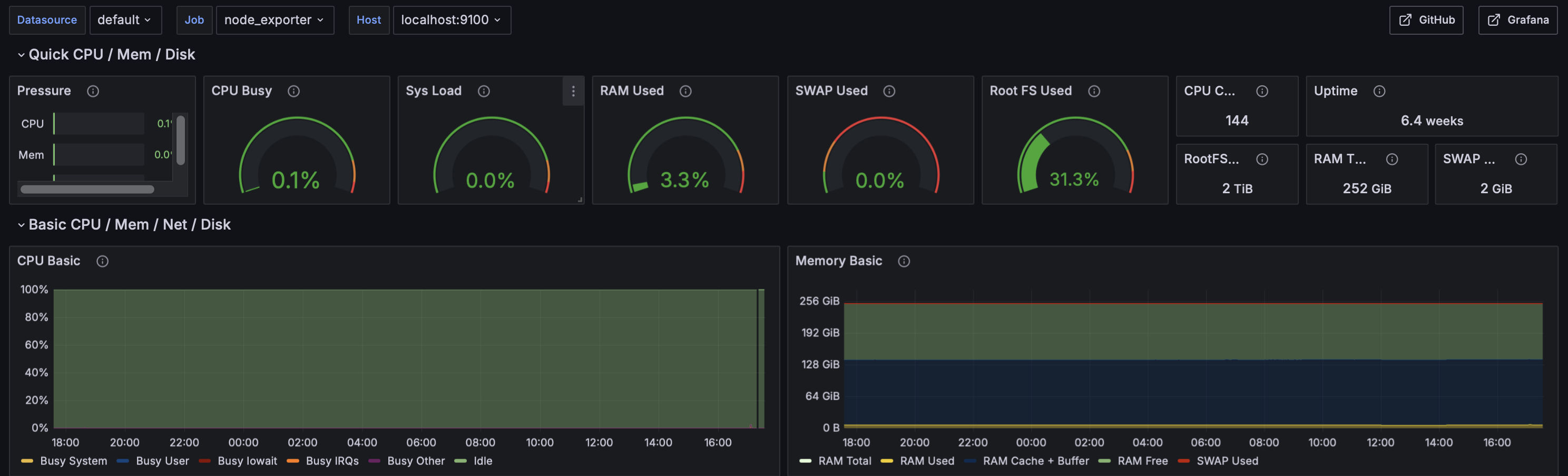
Task: Click the Root FS Used info icon
Action: click(1094, 91)
